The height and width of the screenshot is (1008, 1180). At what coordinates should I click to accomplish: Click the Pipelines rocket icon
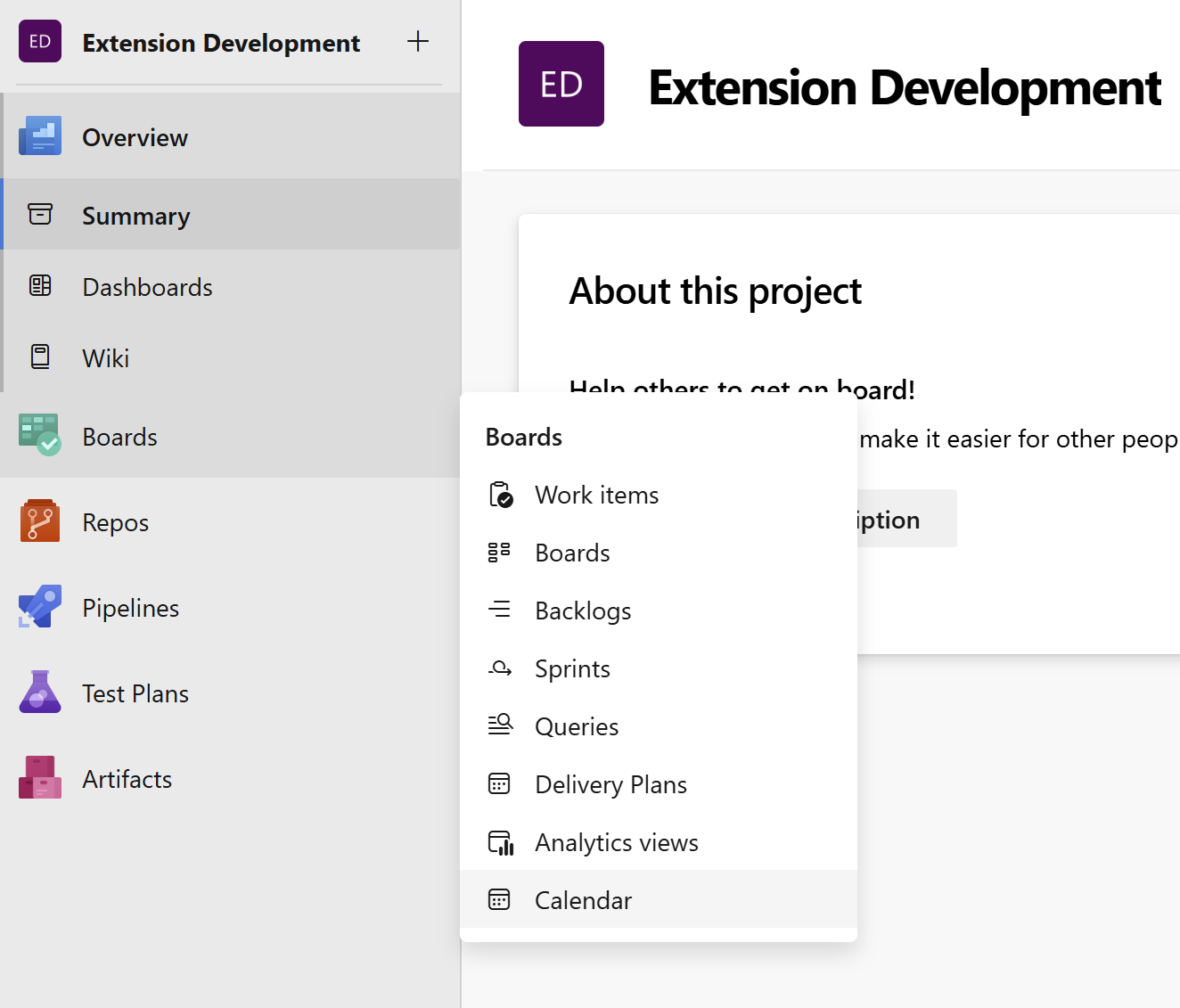pos(40,607)
